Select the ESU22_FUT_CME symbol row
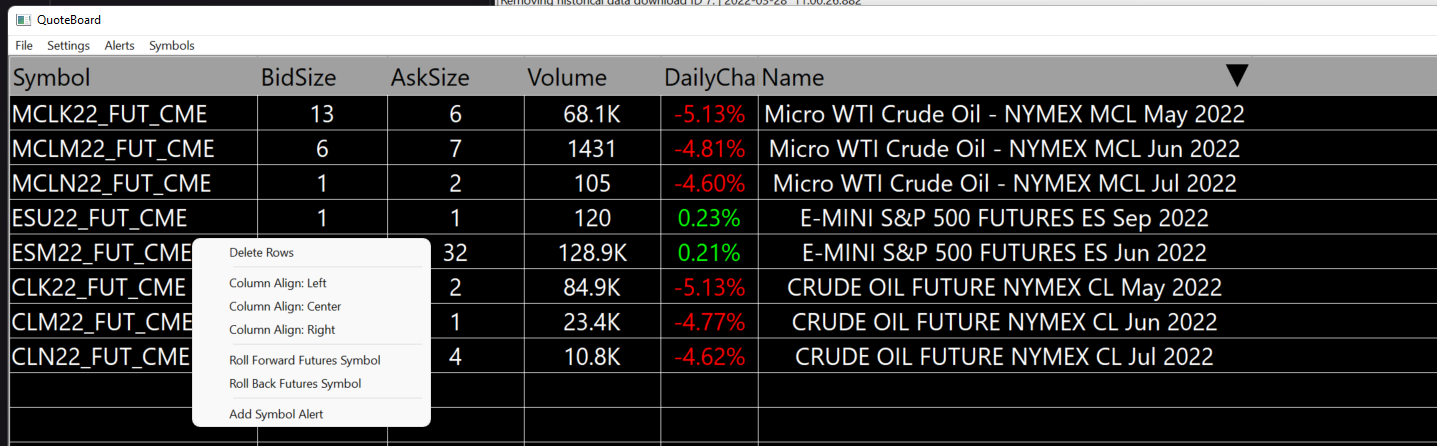 [100, 218]
